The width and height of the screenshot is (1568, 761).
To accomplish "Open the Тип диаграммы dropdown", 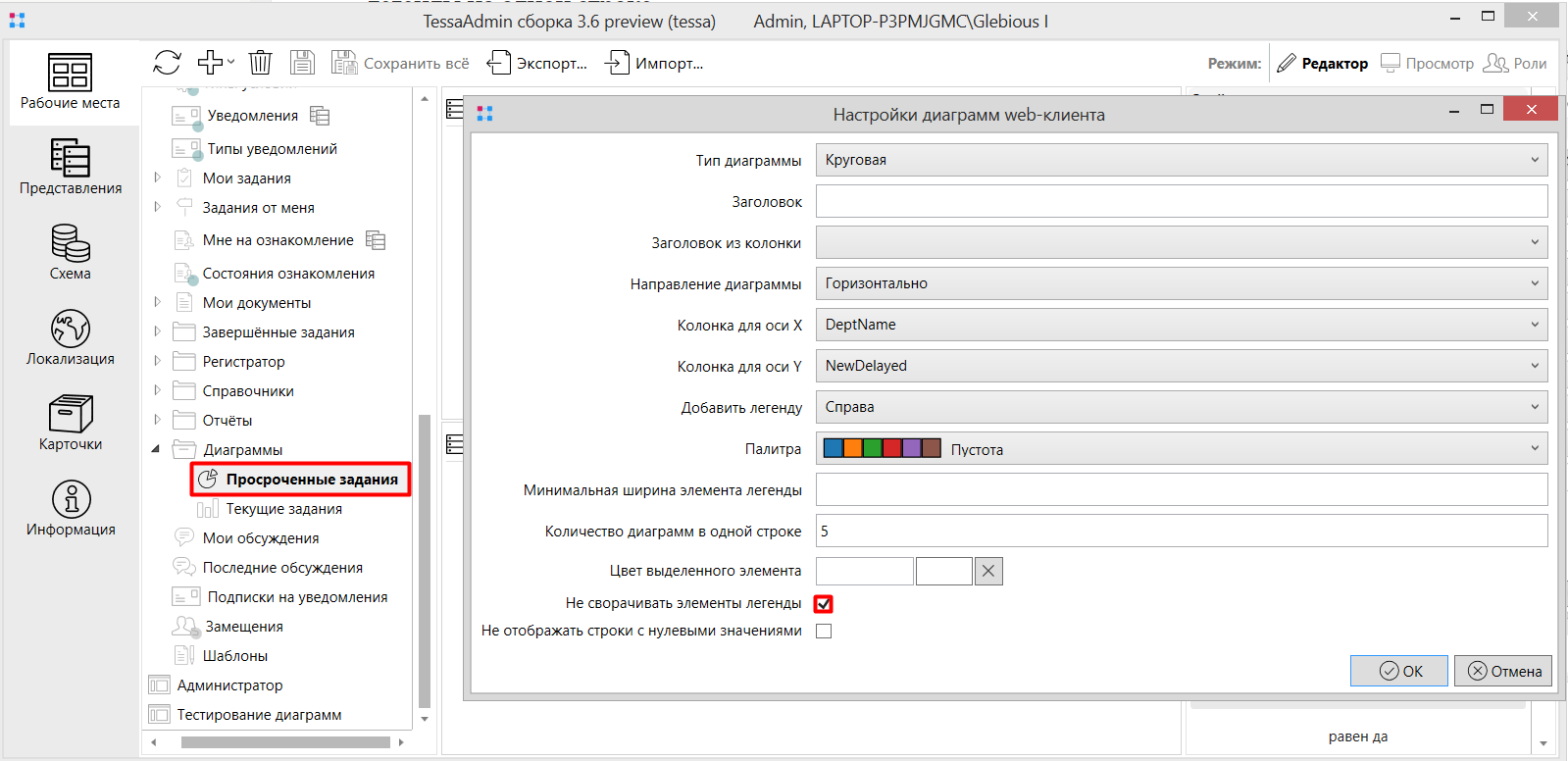I will [x=1181, y=160].
